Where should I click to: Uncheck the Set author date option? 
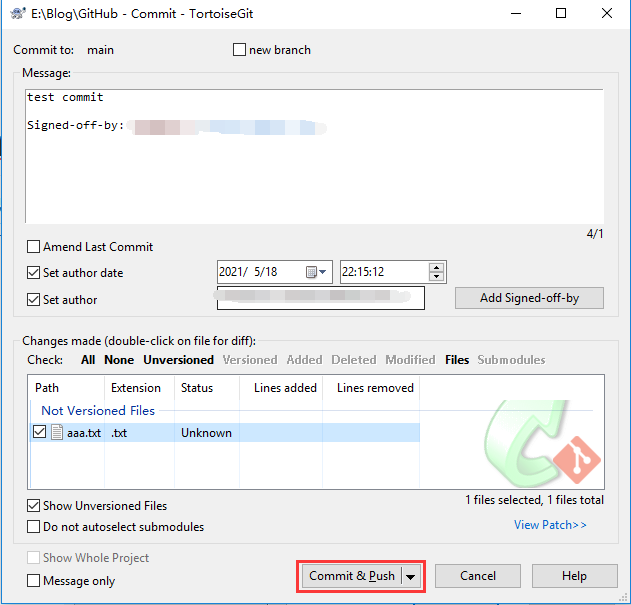click(x=34, y=273)
